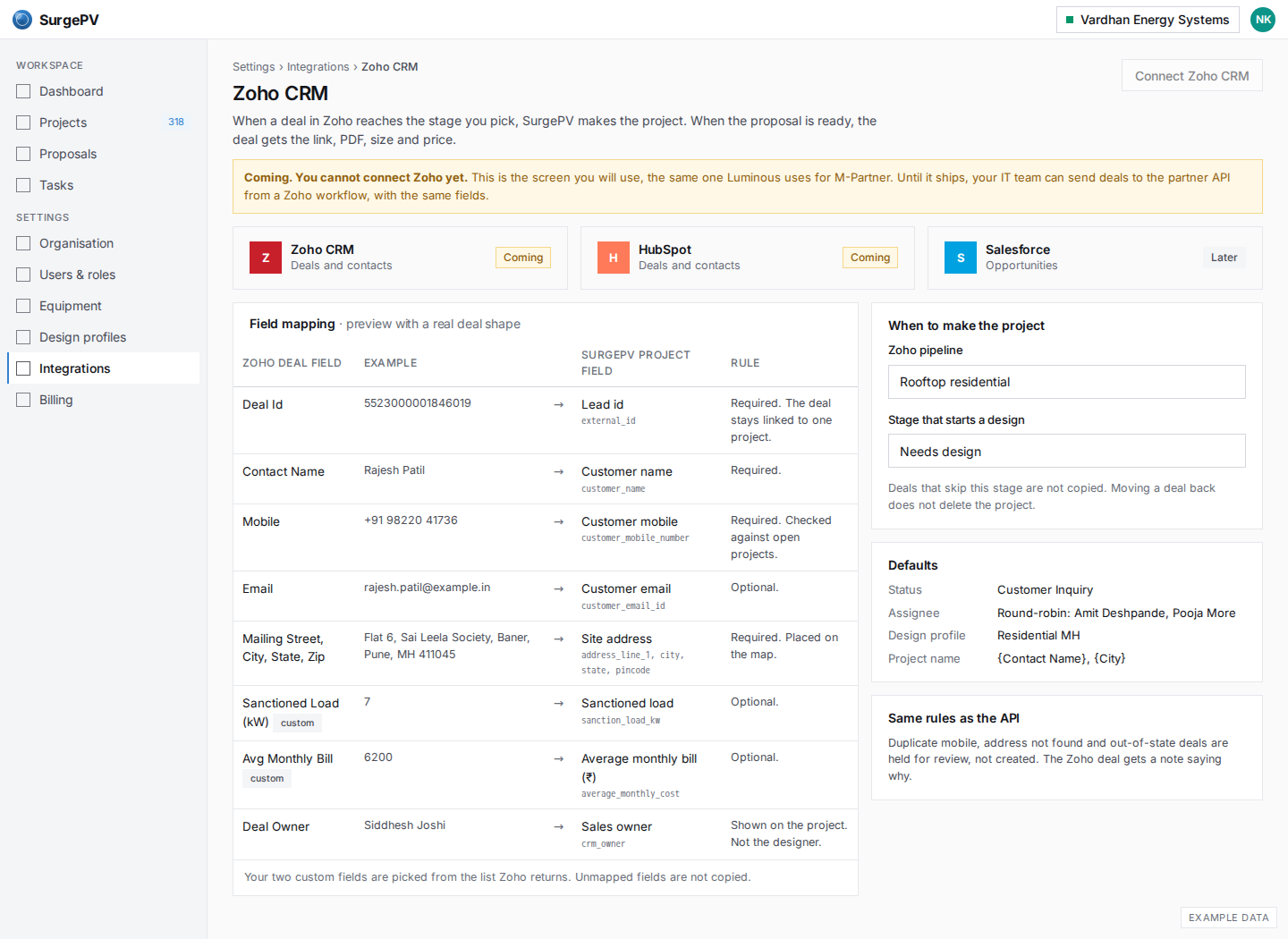This screenshot has height=939, width=1288.
Task: Click the orange HubSpot H icon
Action: [614, 258]
